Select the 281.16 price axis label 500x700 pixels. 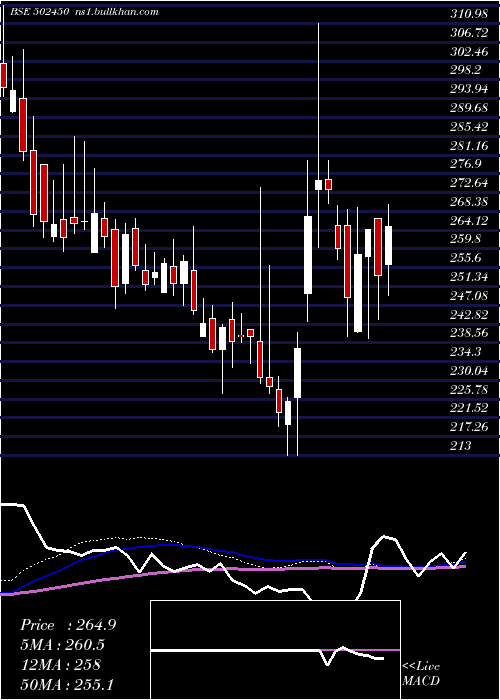tap(469, 146)
